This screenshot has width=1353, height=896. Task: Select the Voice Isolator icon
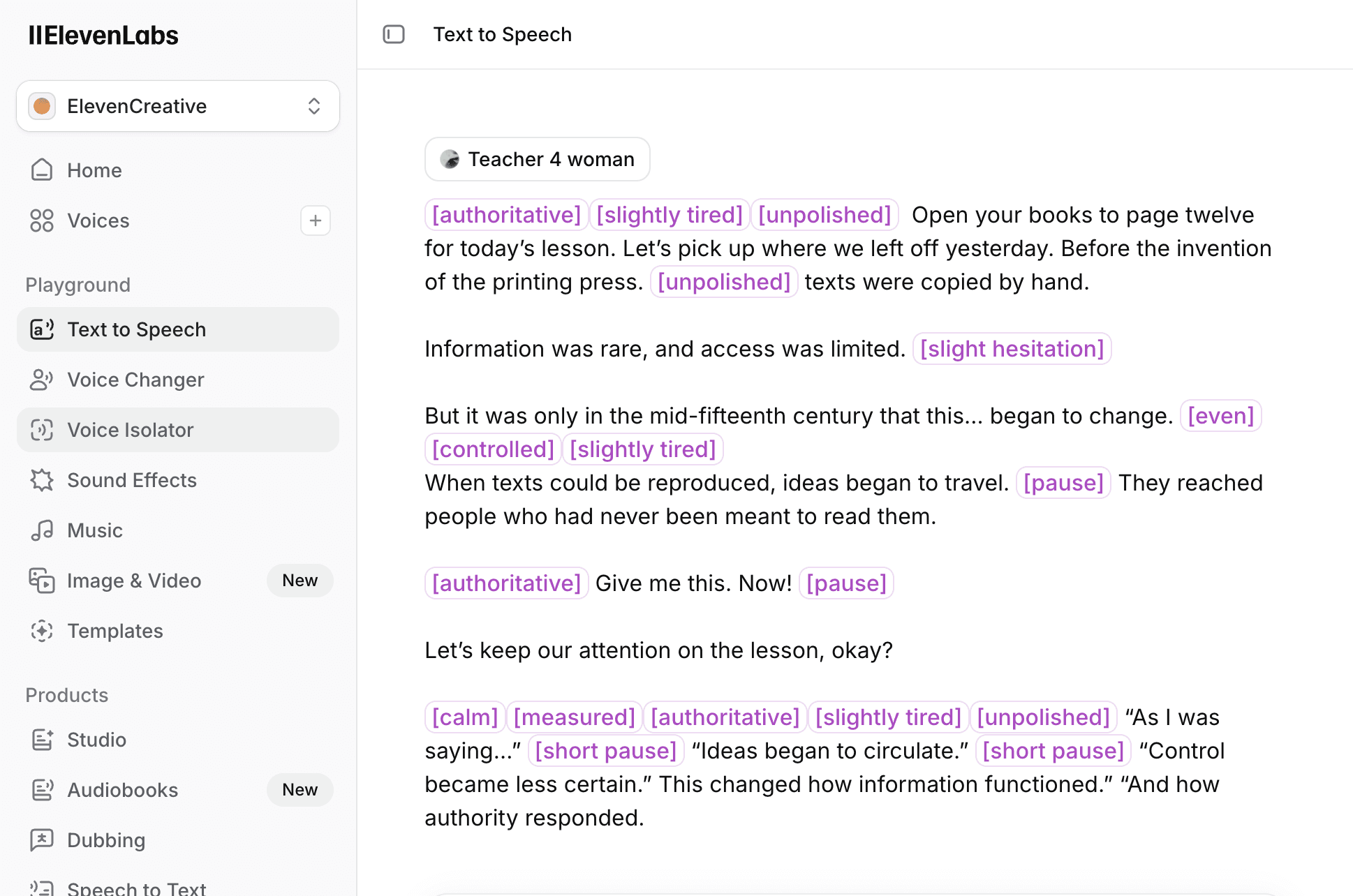click(x=42, y=430)
